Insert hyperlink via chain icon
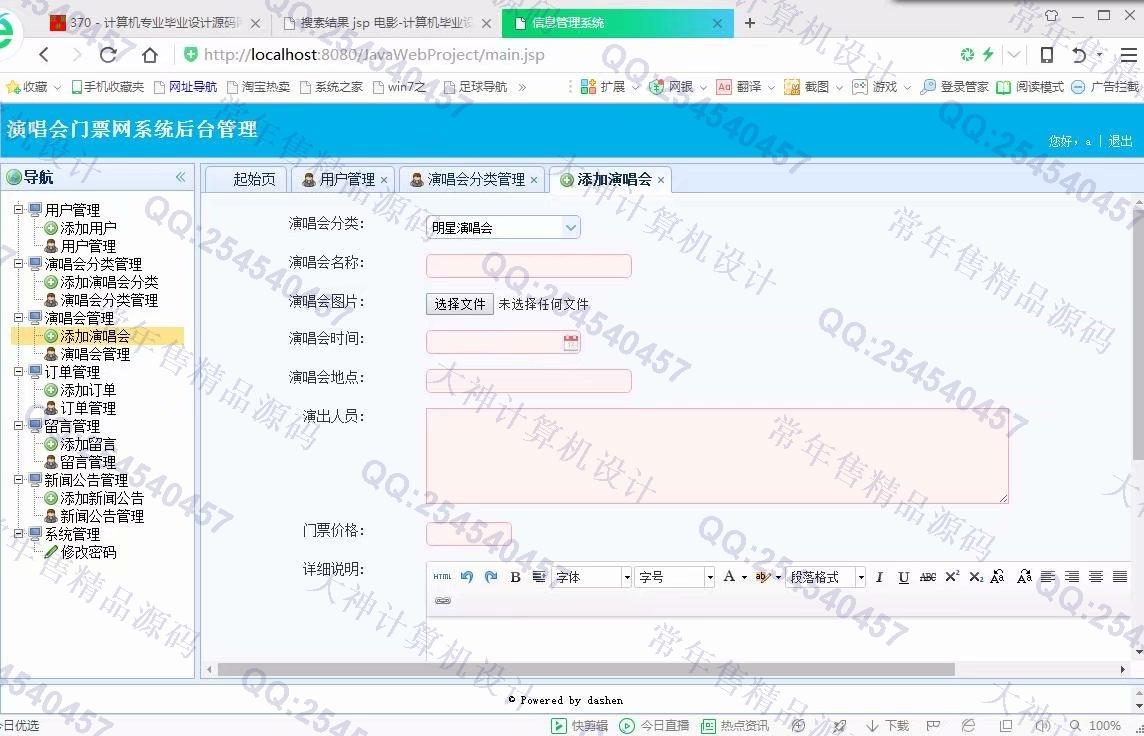The height and width of the screenshot is (736, 1144). (443, 600)
